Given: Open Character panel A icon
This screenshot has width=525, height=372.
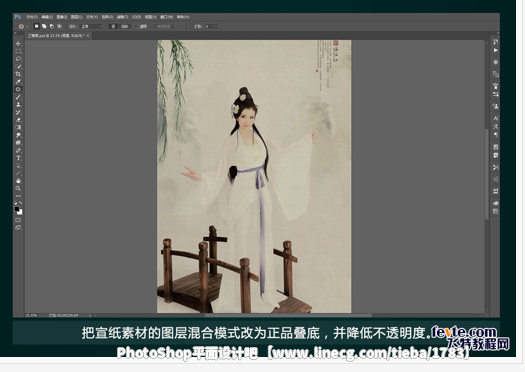Looking at the screenshot, I should (x=496, y=118).
